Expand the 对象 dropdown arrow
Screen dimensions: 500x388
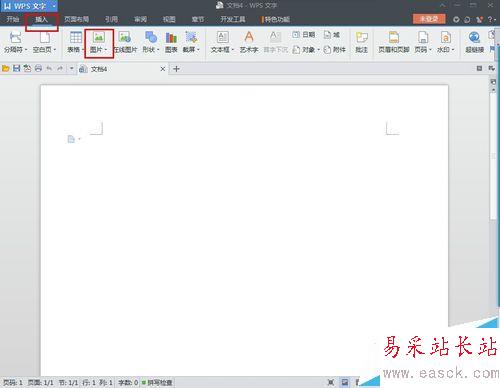(x=318, y=50)
